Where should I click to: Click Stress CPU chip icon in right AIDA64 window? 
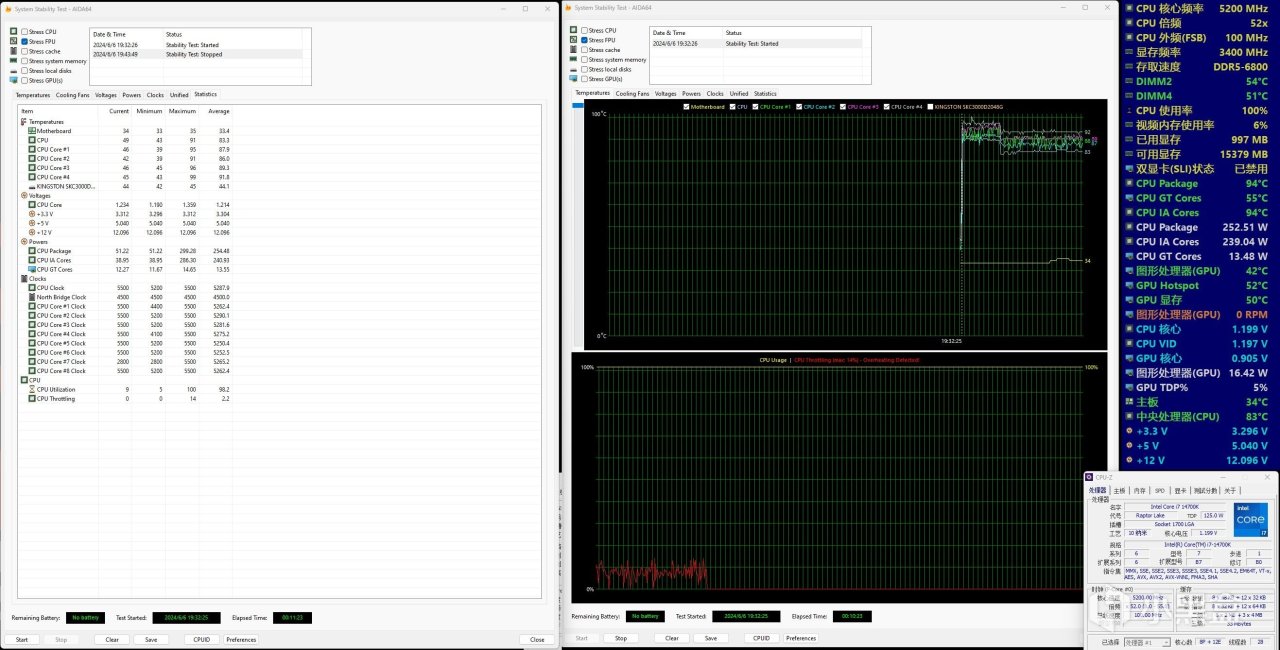pos(574,31)
